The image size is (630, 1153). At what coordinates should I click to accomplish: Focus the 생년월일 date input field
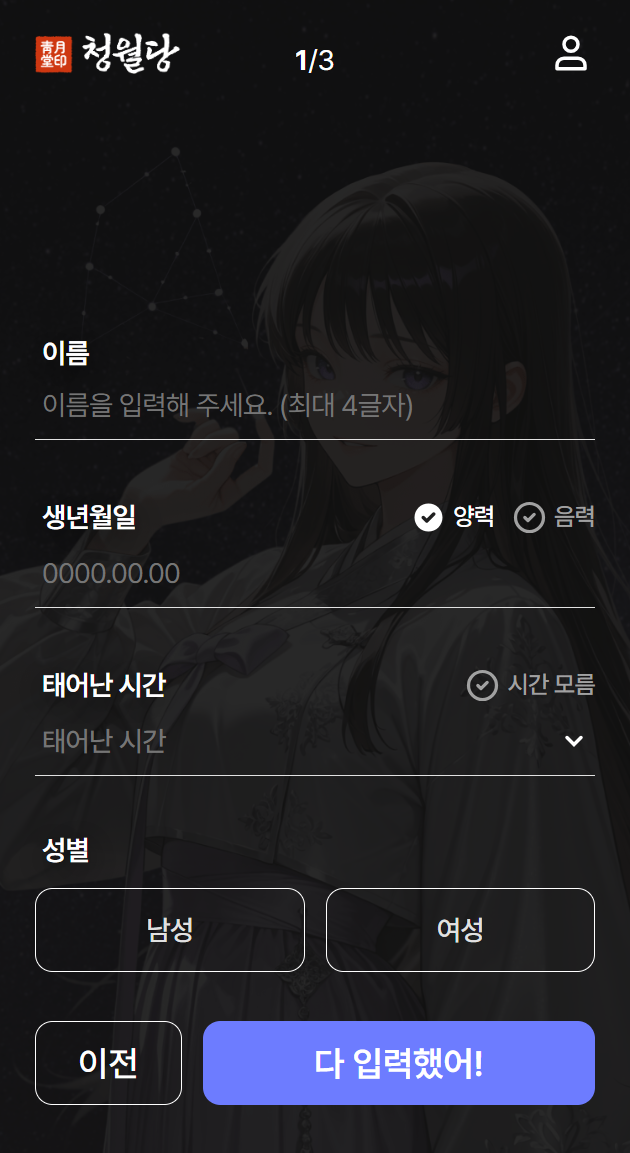pos(315,574)
